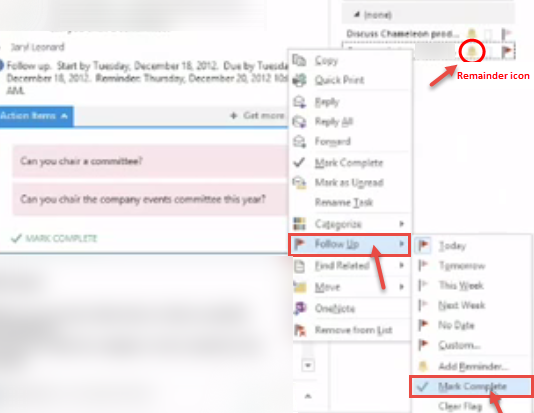Click the Remove from List flag icon

click(x=300, y=330)
